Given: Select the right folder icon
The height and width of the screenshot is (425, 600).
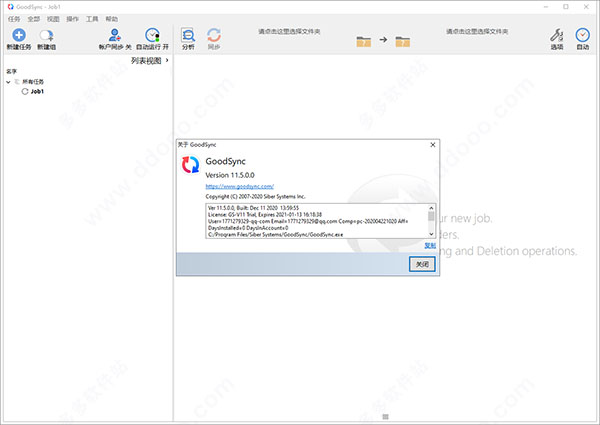Looking at the screenshot, I should [x=403, y=41].
